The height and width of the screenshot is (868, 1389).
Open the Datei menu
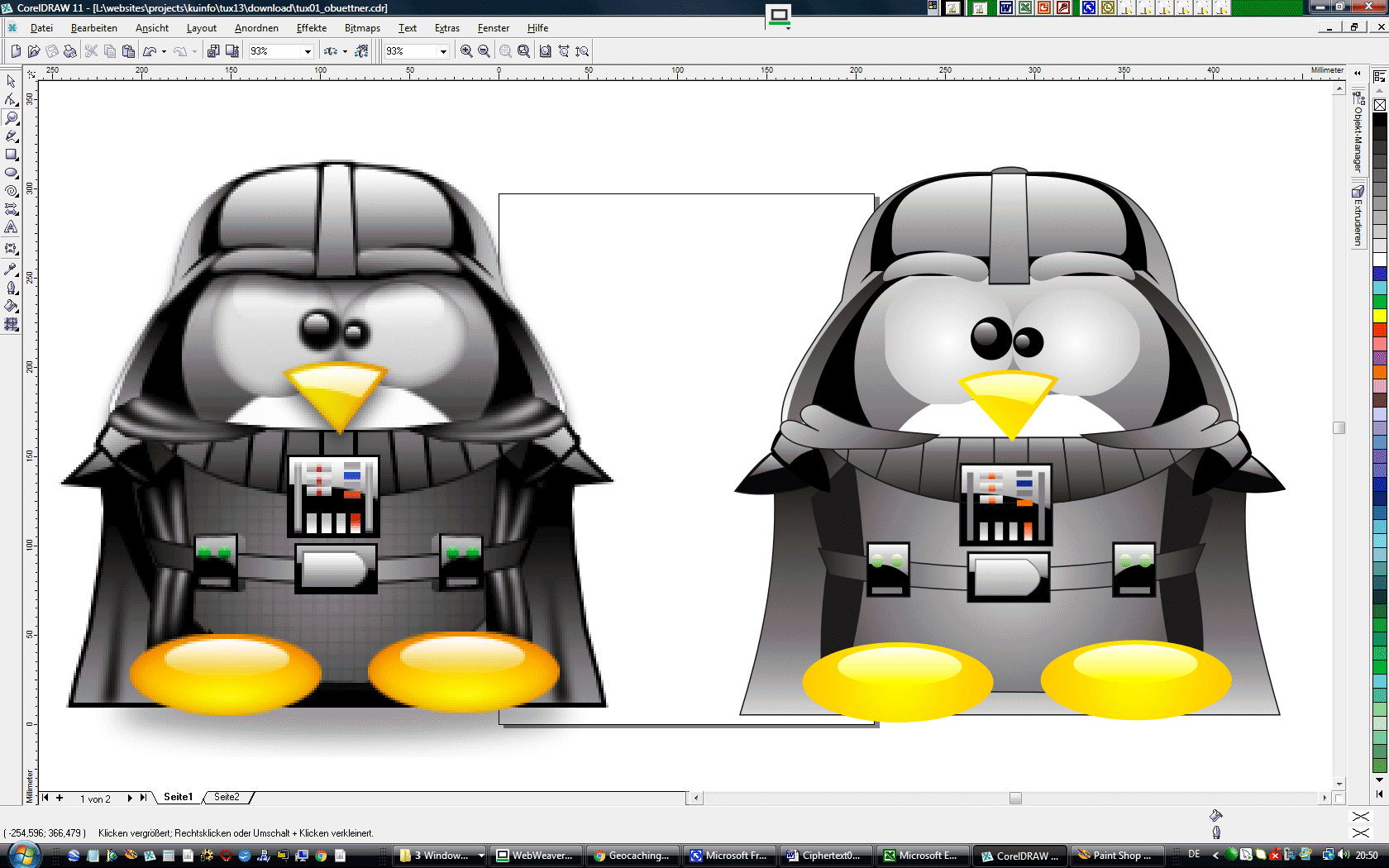click(41, 28)
